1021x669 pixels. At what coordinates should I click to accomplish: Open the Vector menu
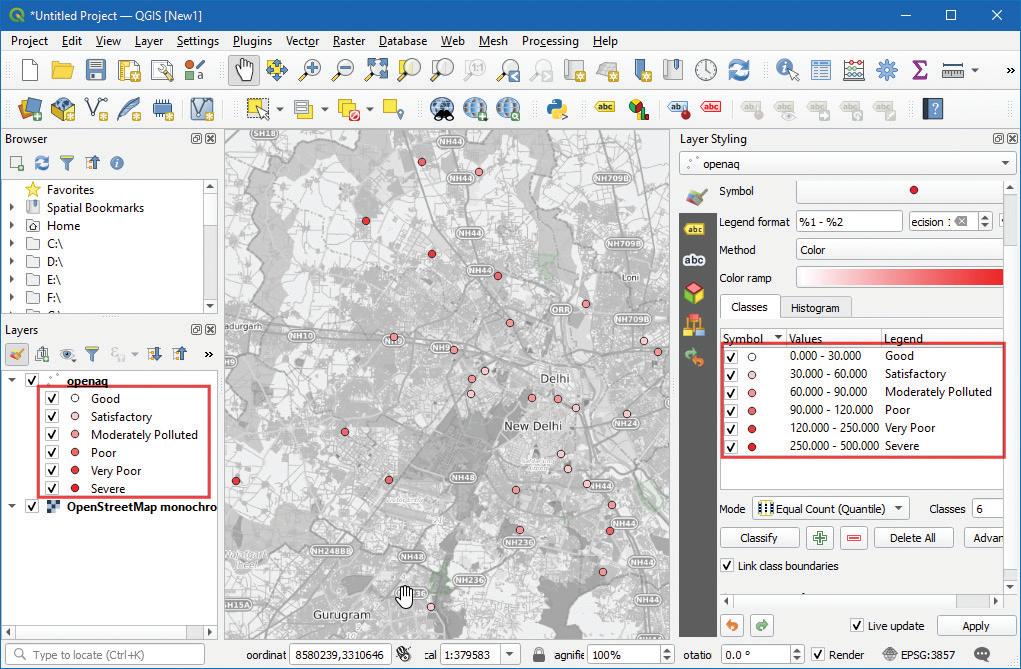click(302, 41)
